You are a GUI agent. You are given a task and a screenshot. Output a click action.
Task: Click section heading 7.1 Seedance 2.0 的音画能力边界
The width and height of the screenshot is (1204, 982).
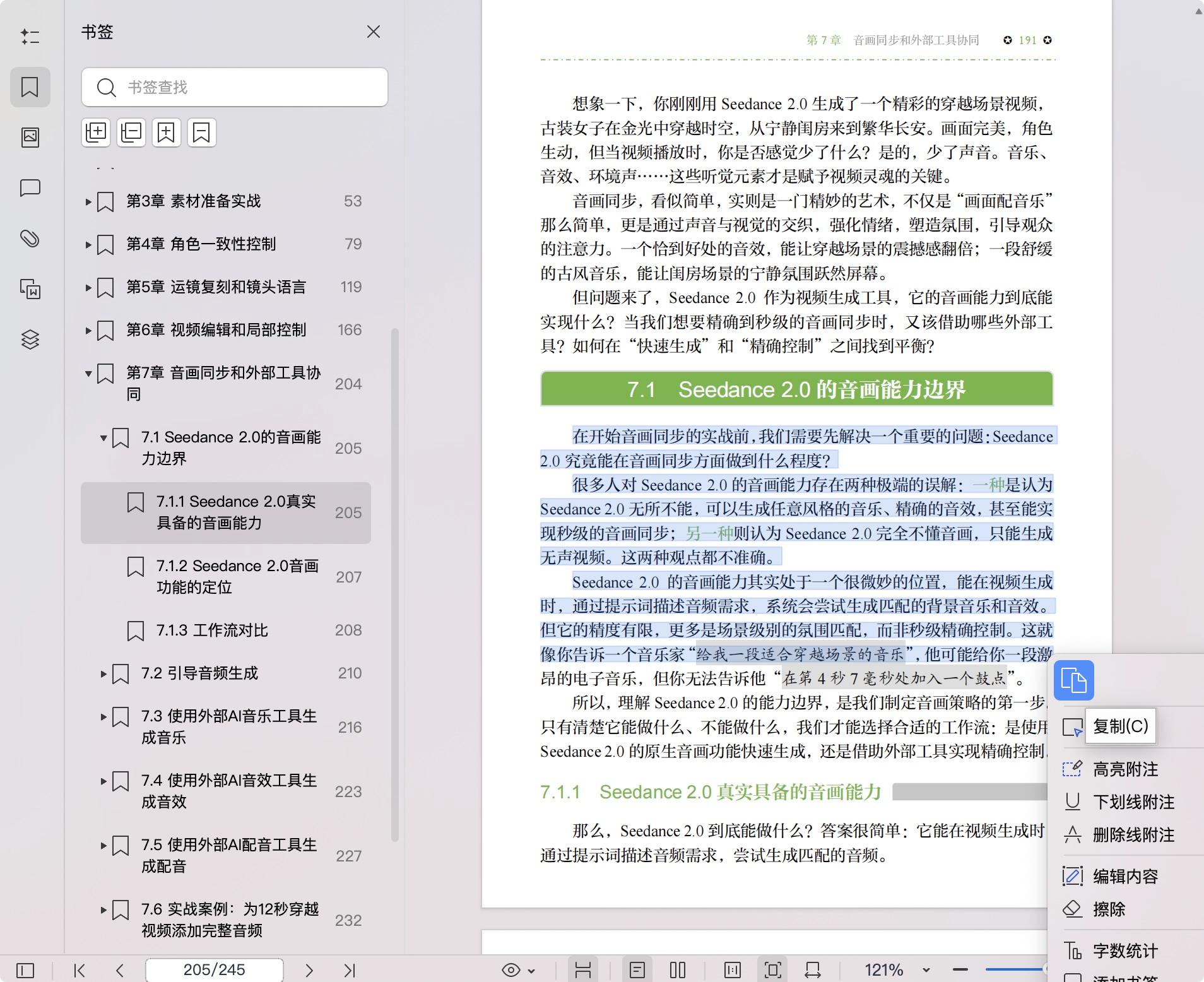pos(796,389)
